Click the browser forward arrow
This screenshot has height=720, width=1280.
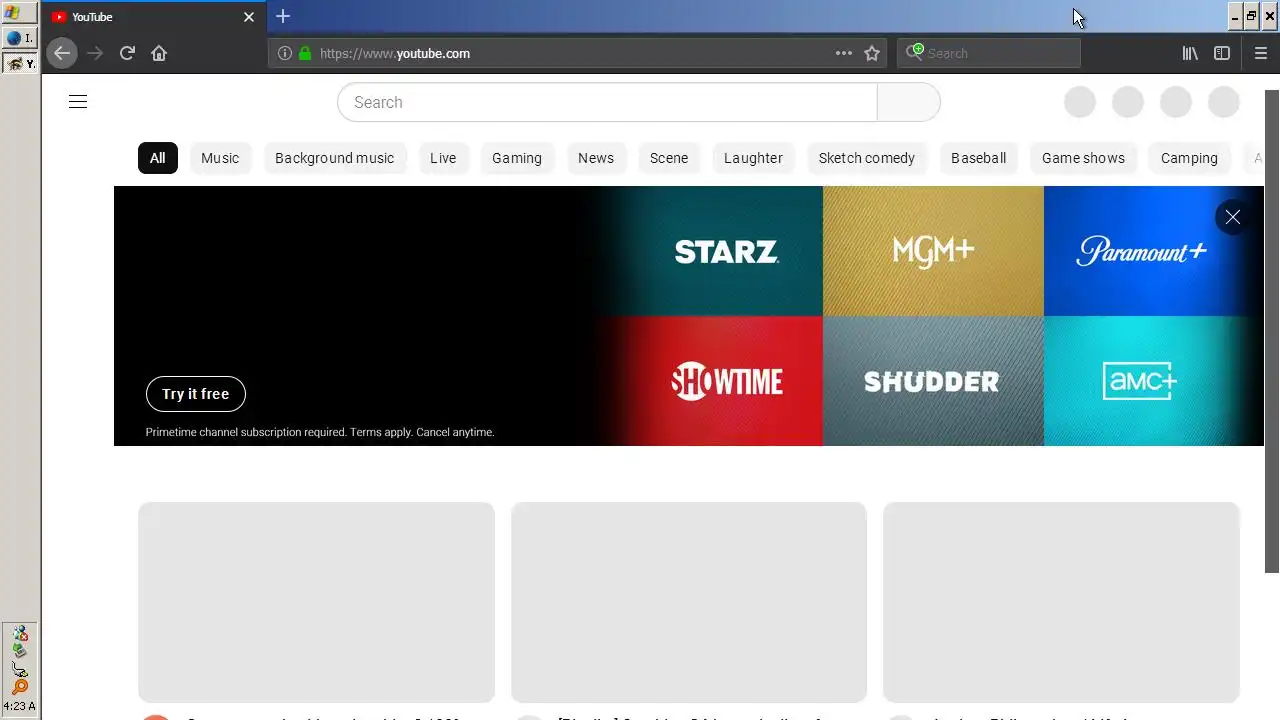[95, 53]
